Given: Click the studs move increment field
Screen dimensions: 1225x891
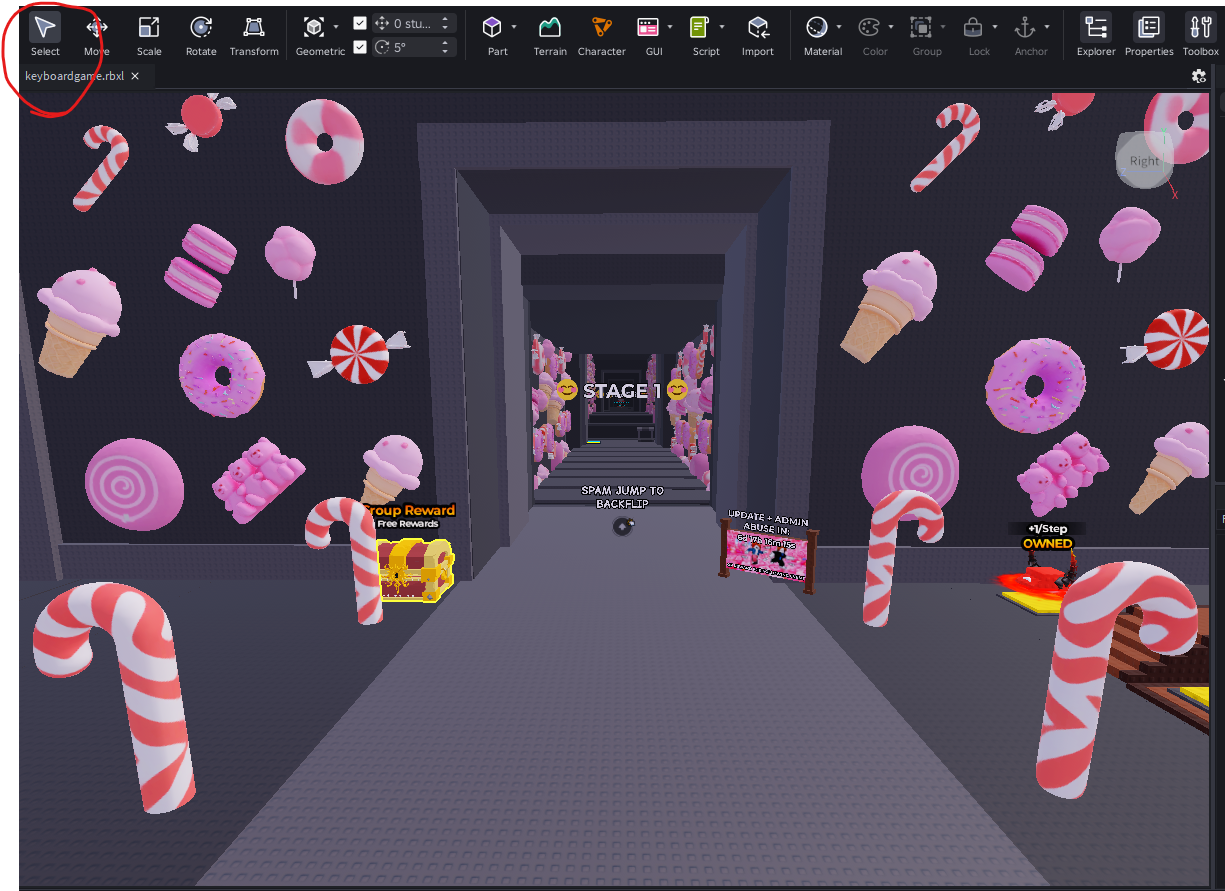Looking at the screenshot, I should coord(413,23).
